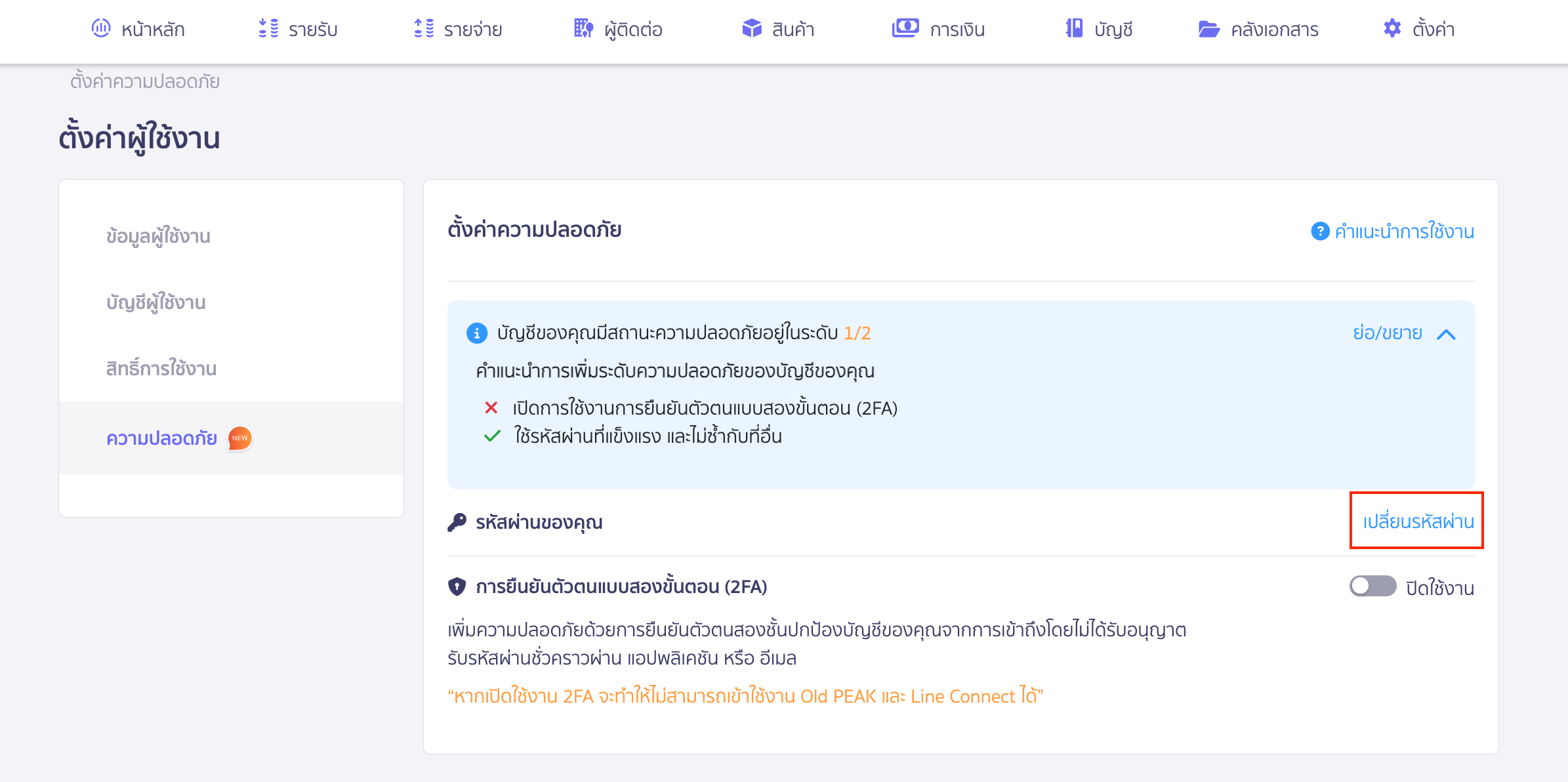Click the ตั้งค่าความปลอดภัย panel heading
The width and height of the screenshot is (1568, 782).
tap(535, 230)
